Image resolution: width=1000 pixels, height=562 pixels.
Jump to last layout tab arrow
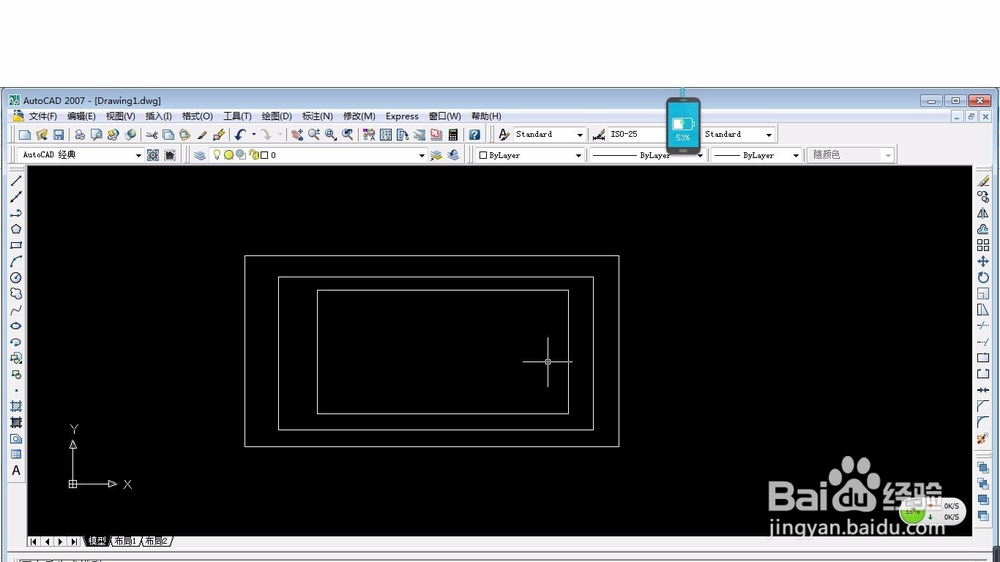point(74,541)
